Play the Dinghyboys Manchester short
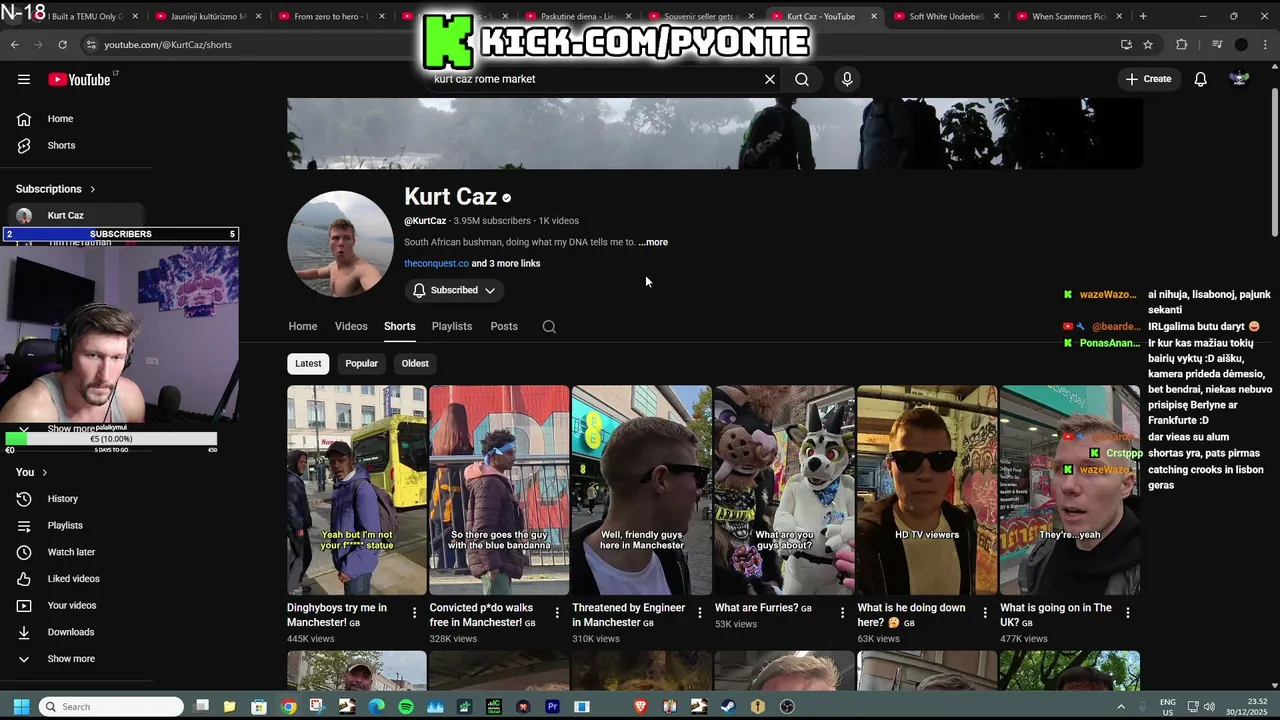This screenshot has width=1280, height=720. (357, 490)
